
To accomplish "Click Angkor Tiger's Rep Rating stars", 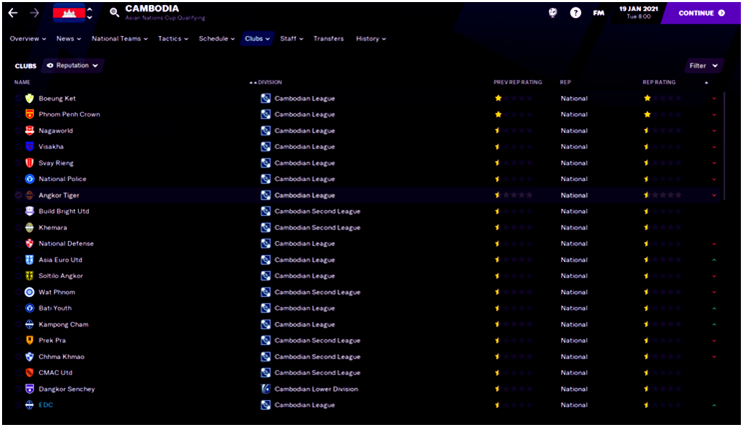I will click(x=662, y=195).
